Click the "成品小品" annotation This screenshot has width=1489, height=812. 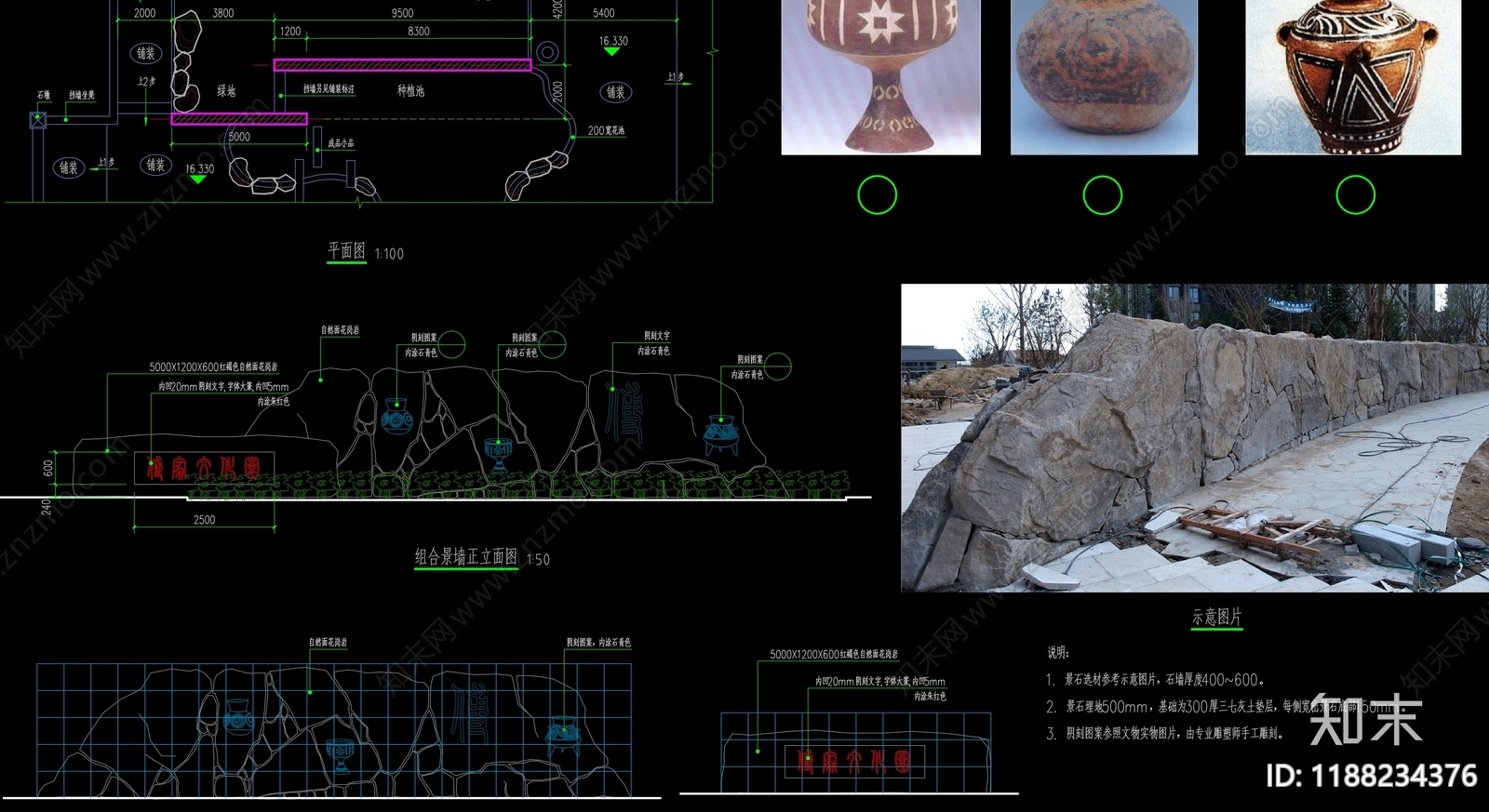click(341, 143)
